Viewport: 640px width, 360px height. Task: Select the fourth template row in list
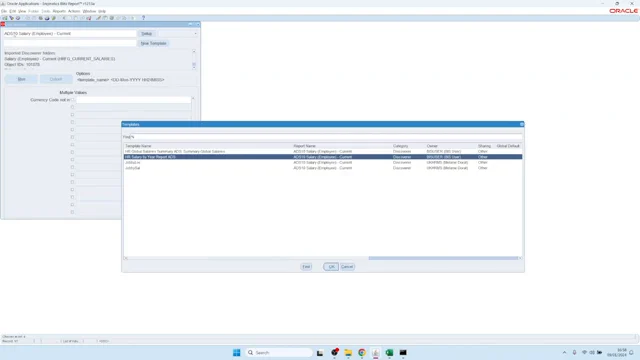[323, 168]
